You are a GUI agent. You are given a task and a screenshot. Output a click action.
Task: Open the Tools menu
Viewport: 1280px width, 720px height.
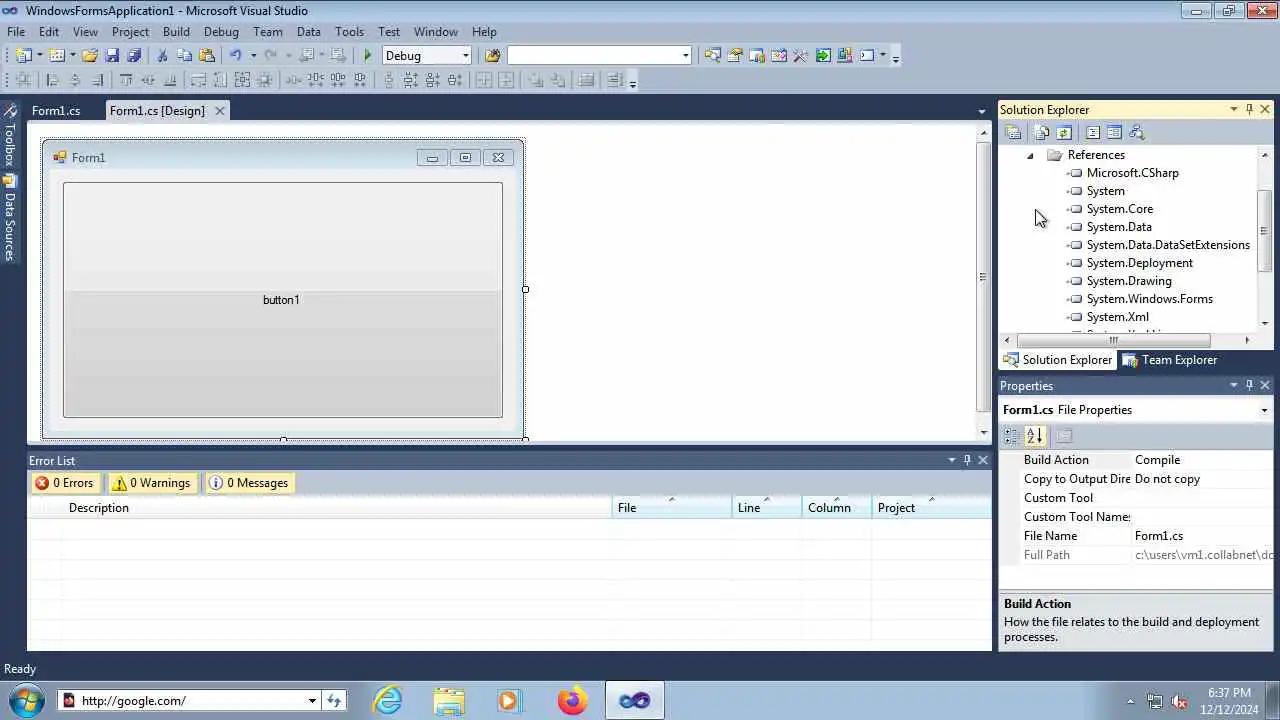[349, 31]
